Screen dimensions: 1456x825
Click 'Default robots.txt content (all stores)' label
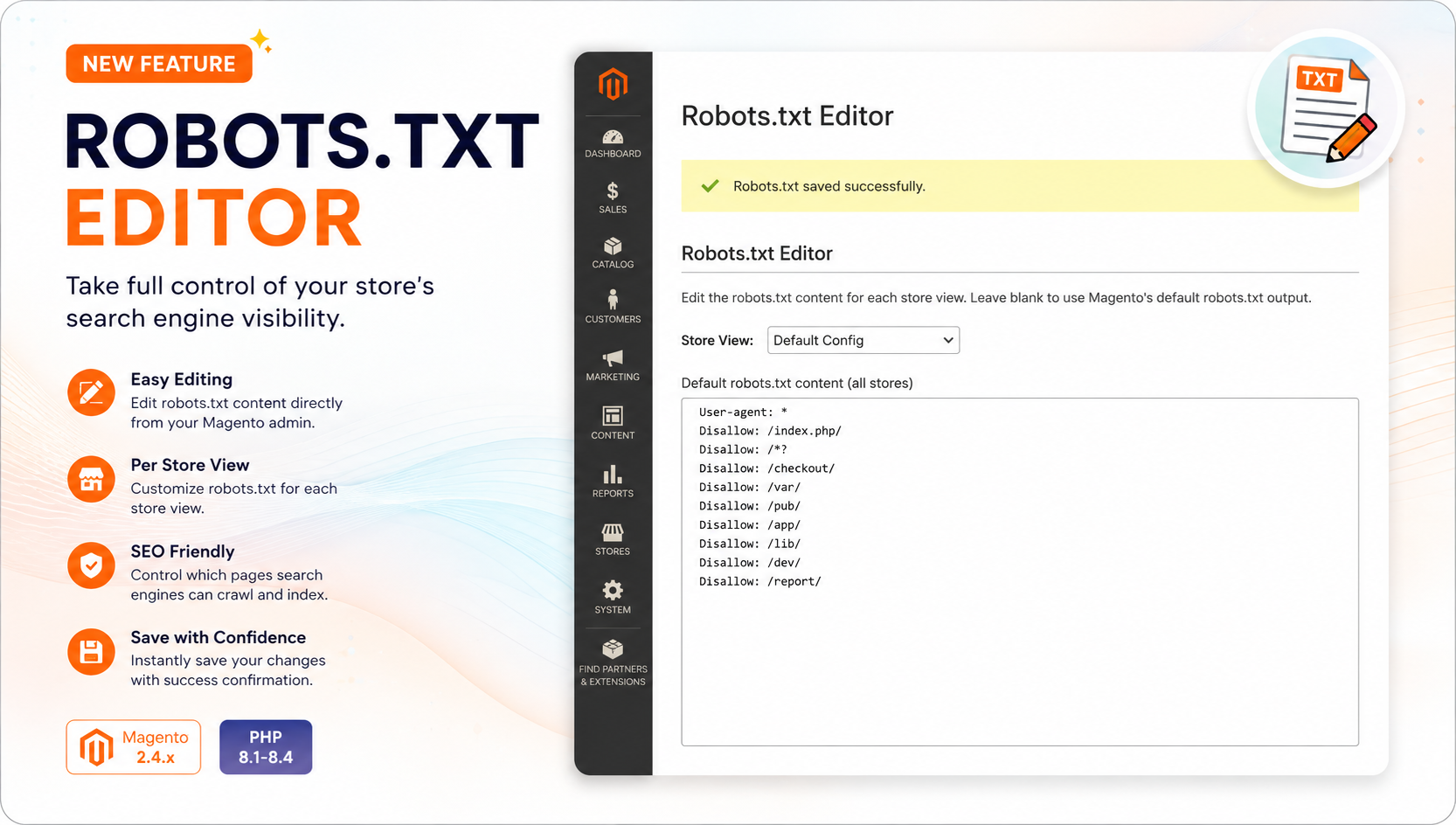797,383
